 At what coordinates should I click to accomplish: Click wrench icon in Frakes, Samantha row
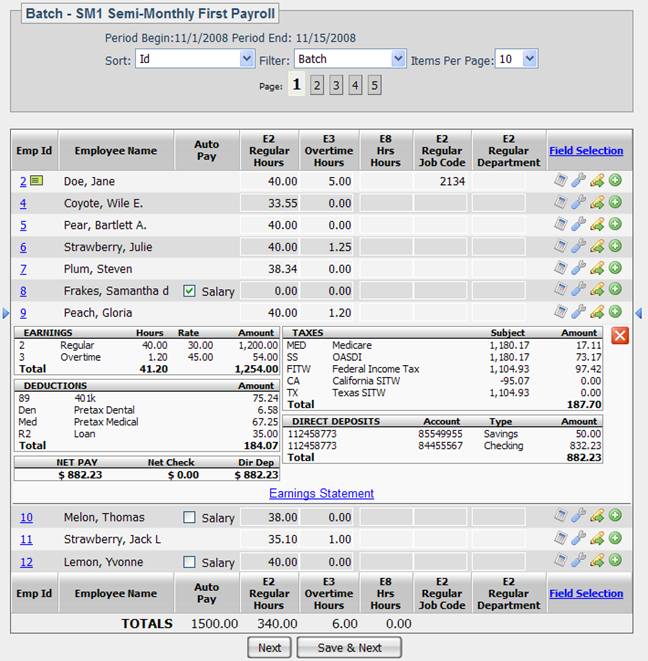578,289
